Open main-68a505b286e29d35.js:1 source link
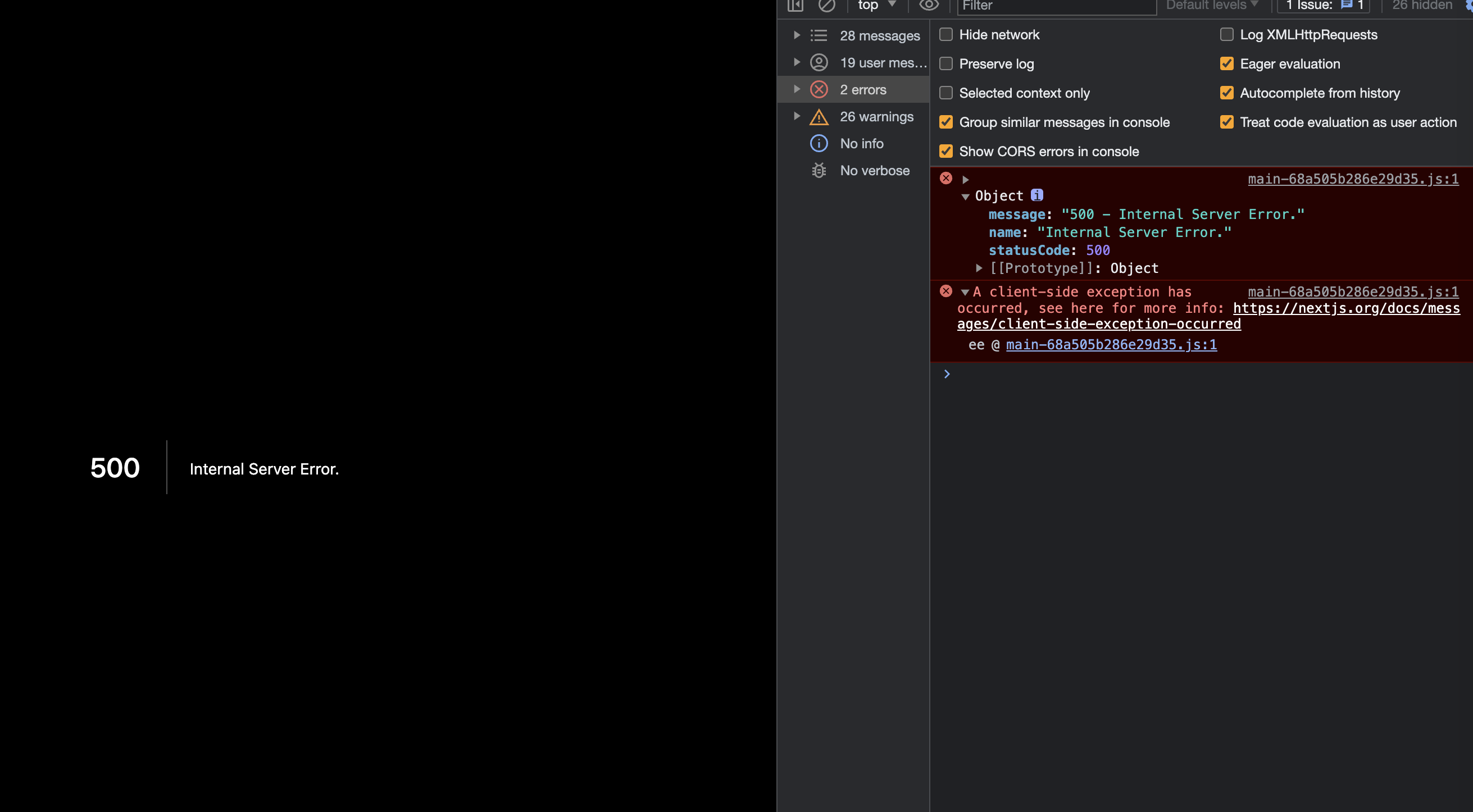Viewport: 1473px width, 812px height. (x=1353, y=179)
